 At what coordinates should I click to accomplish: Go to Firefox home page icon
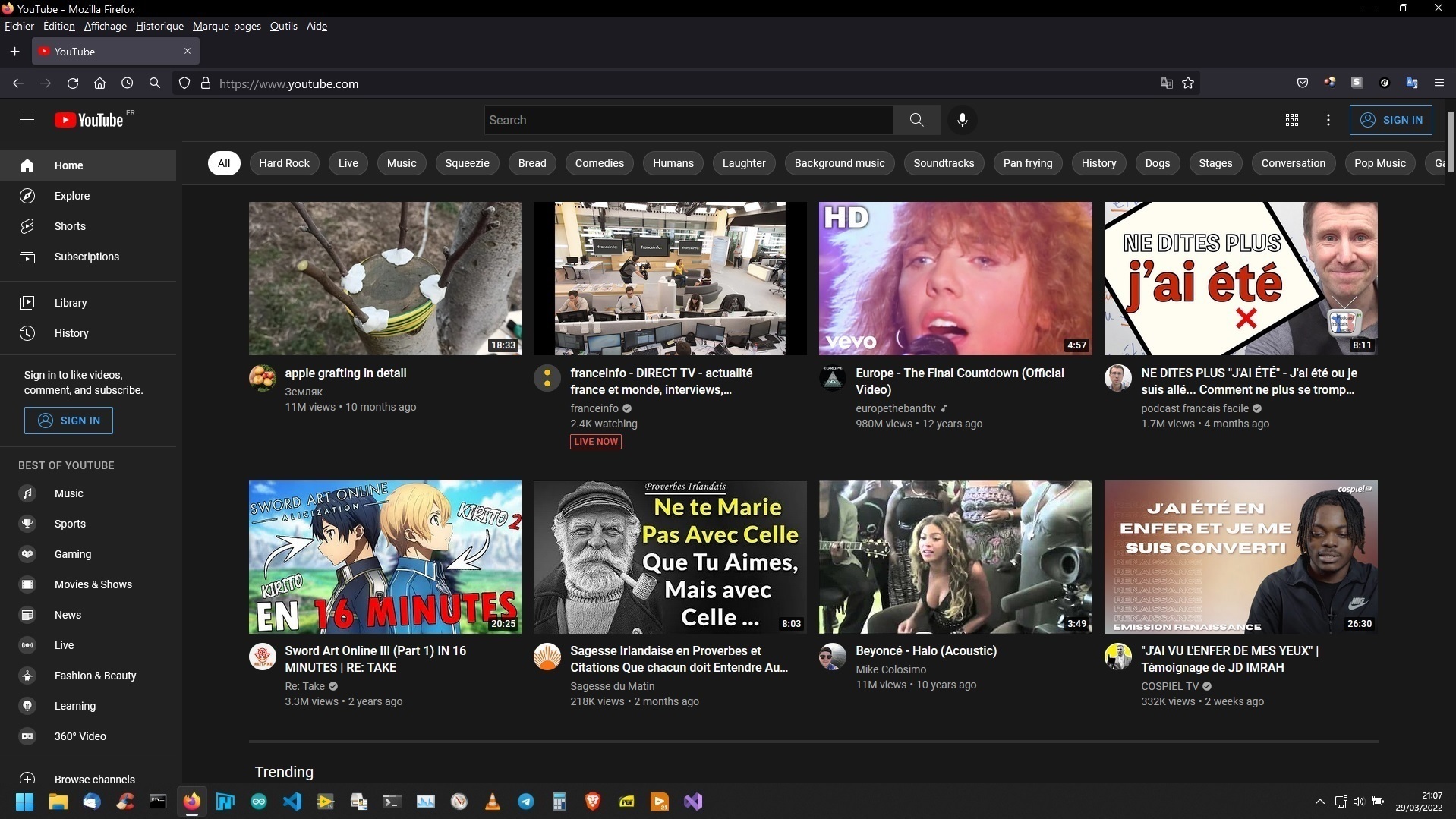(x=99, y=83)
